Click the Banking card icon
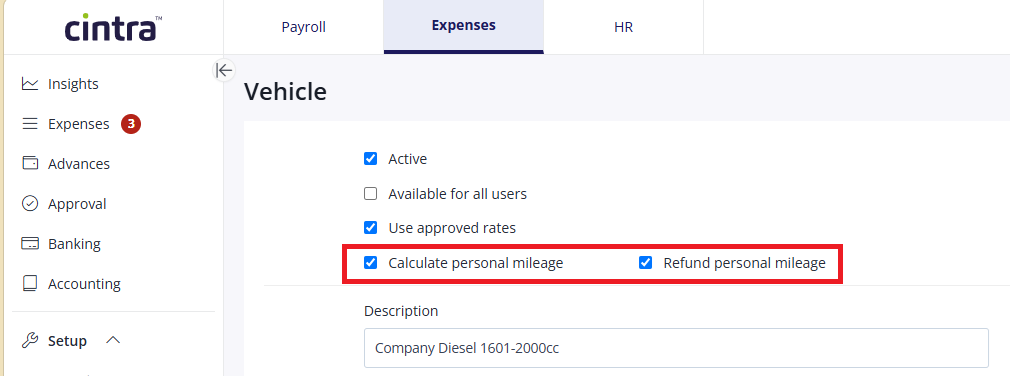The image size is (1010, 376). click(30, 243)
